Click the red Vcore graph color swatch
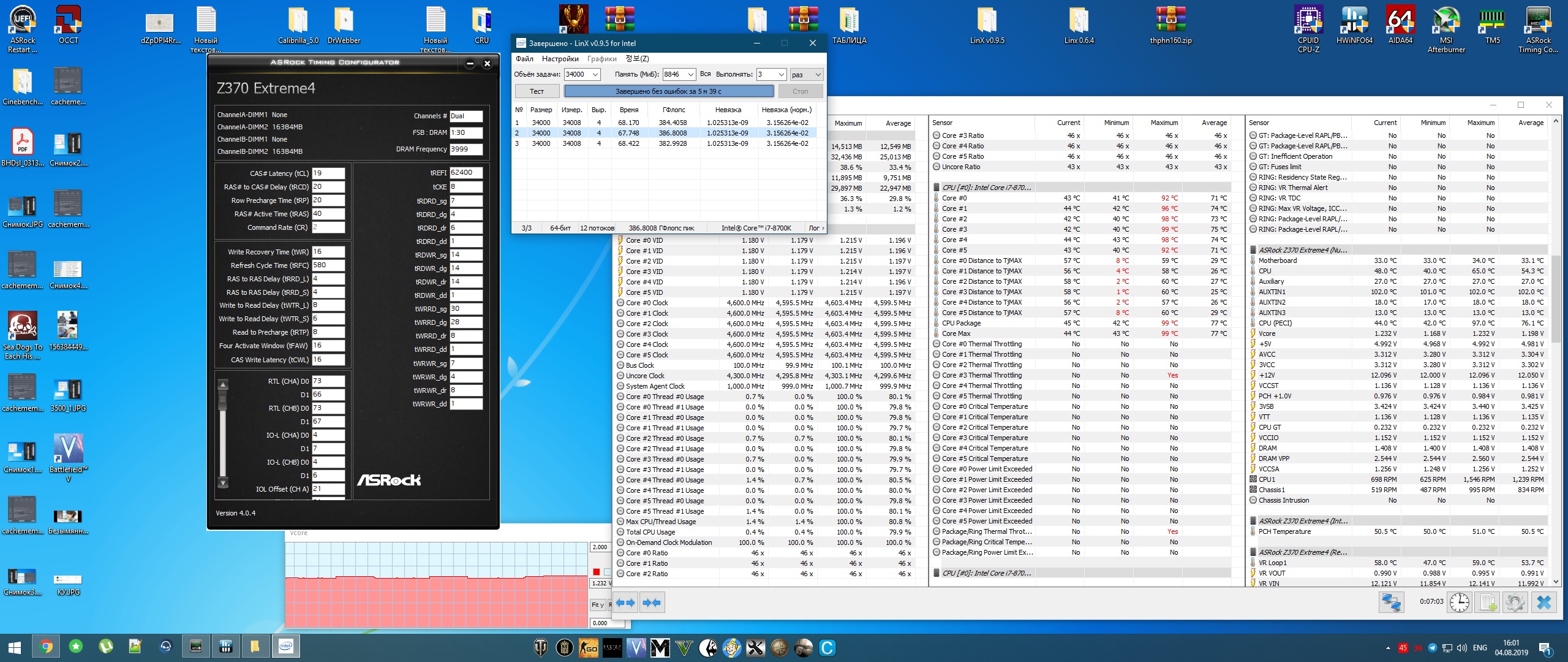Image resolution: width=1568 pixels, height=662 pixels. 596,572
